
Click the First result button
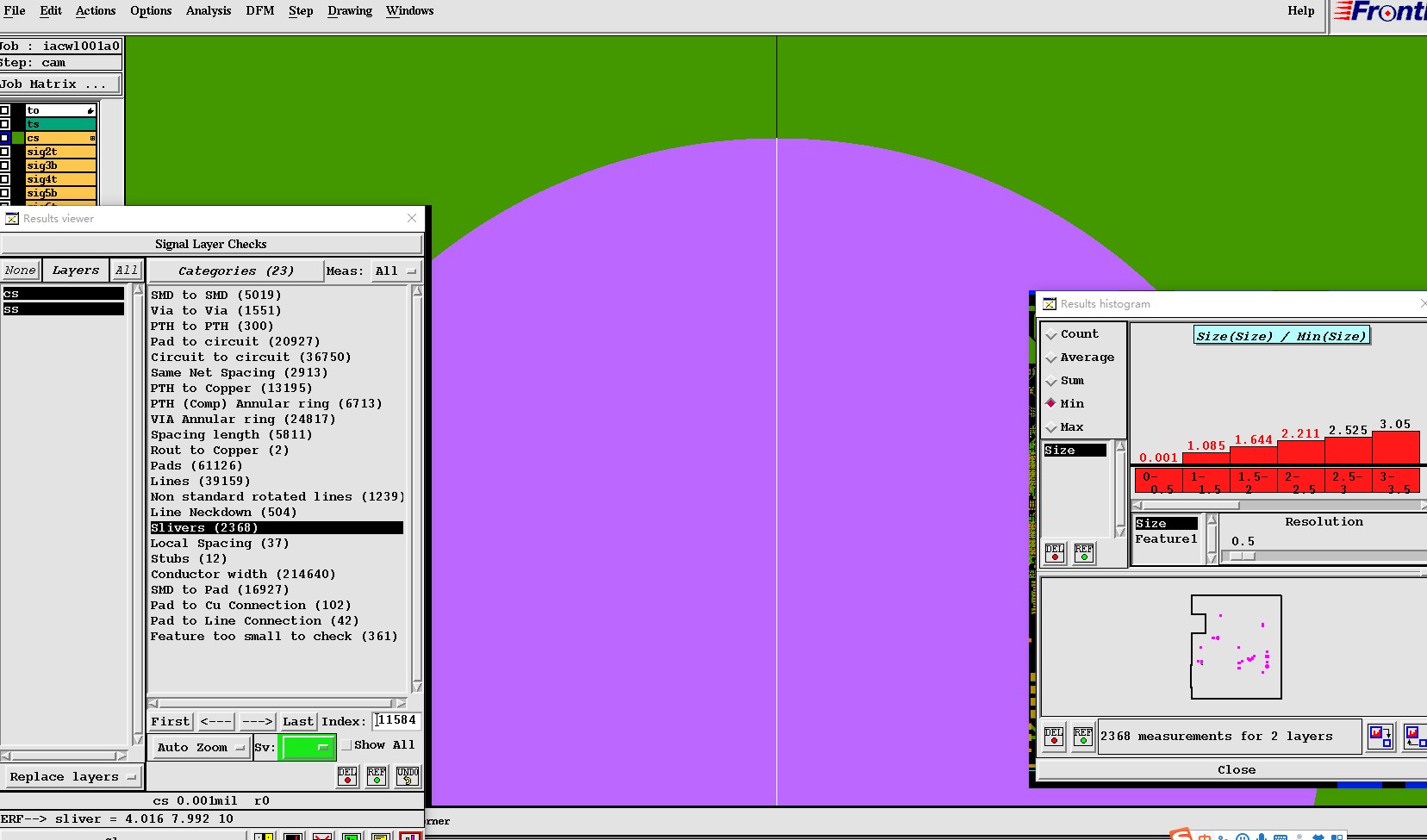[171, 722]
